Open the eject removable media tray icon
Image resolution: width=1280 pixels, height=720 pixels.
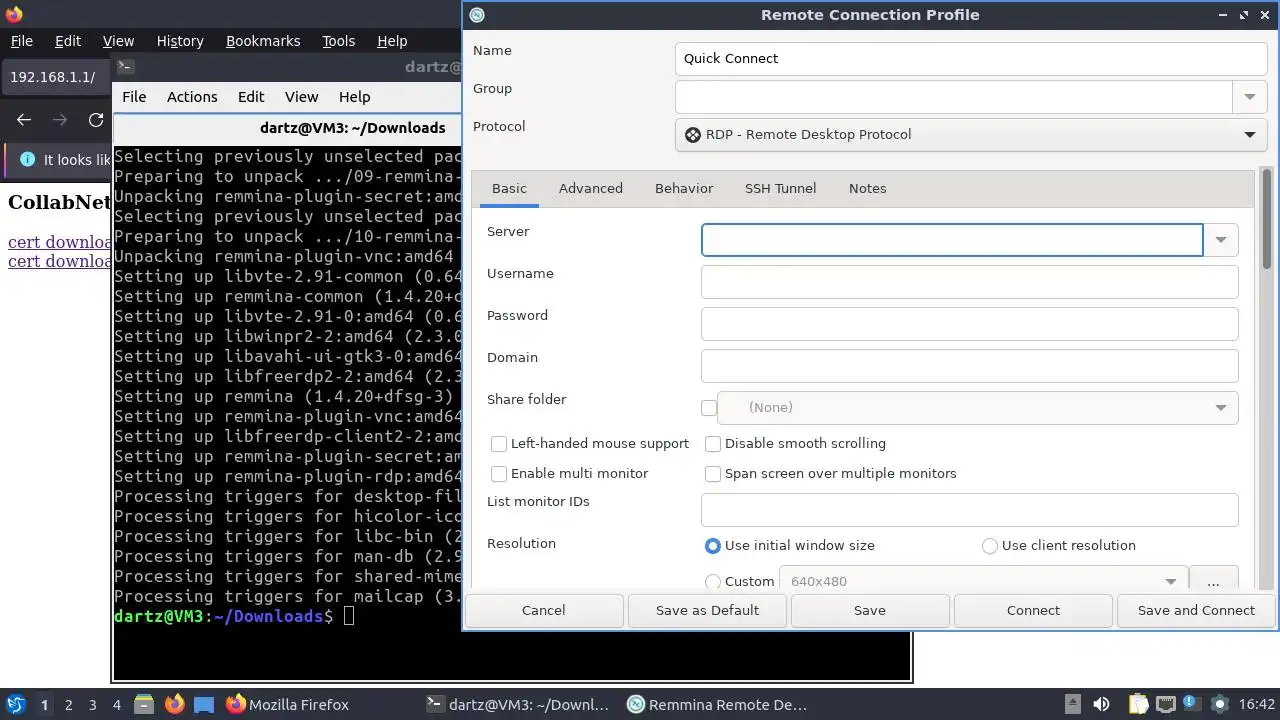[1073, 704]
